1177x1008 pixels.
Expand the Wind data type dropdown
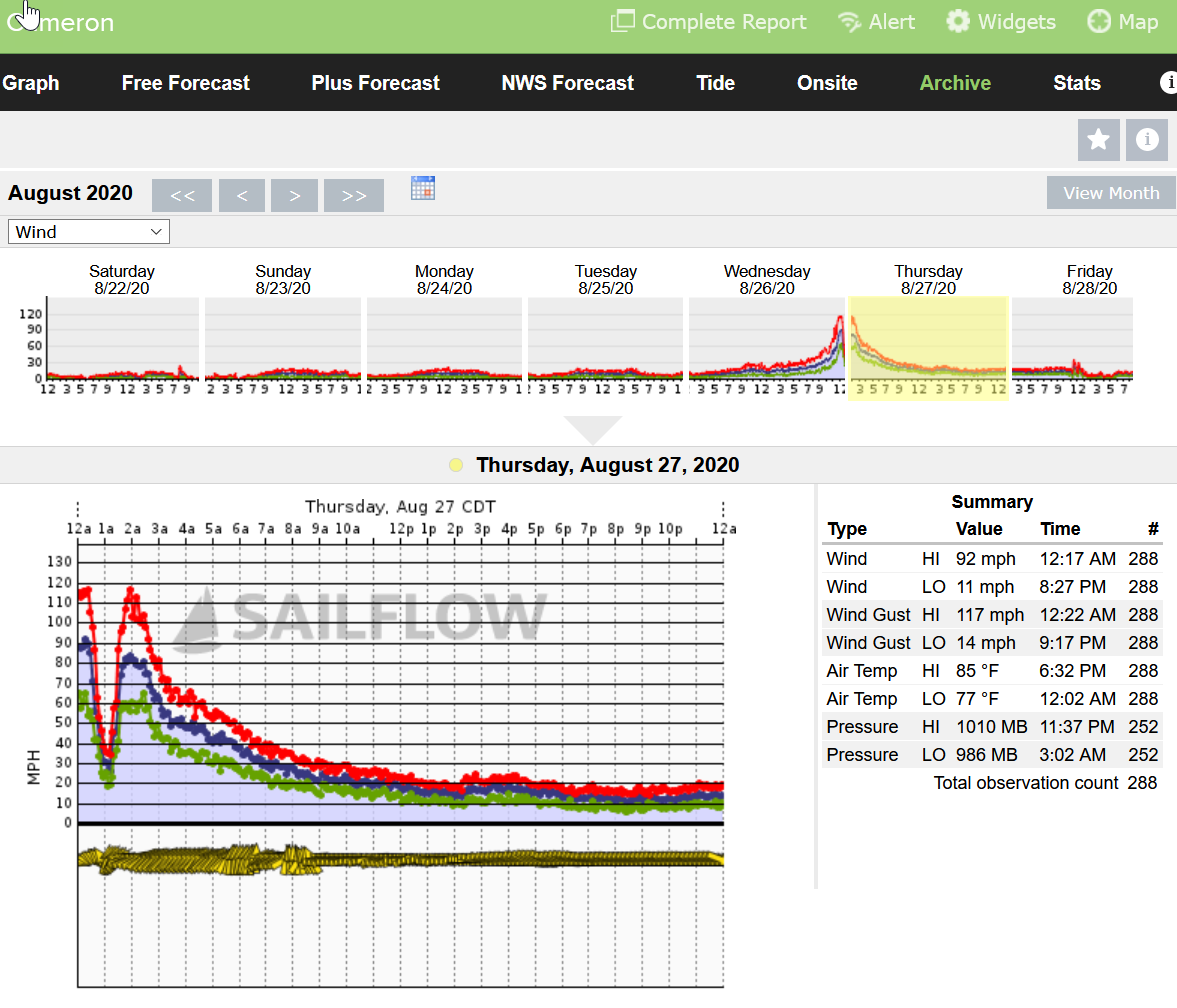point(89,232)
